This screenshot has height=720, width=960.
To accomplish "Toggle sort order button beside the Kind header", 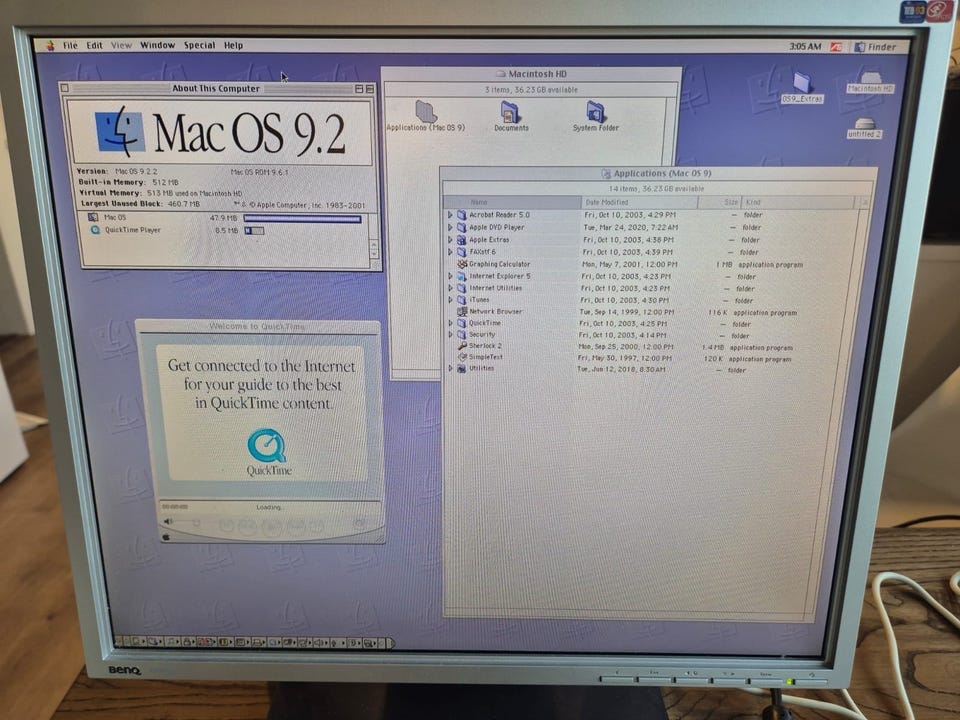I will pyautogui.click(x=863, y=202).
